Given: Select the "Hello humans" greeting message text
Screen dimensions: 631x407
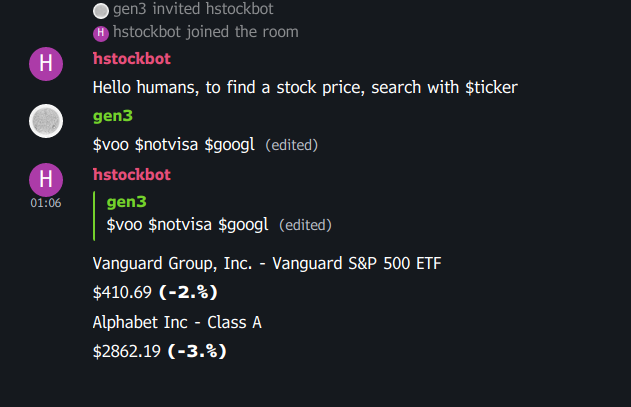Looking at the screenshot, I should (305, 87).
